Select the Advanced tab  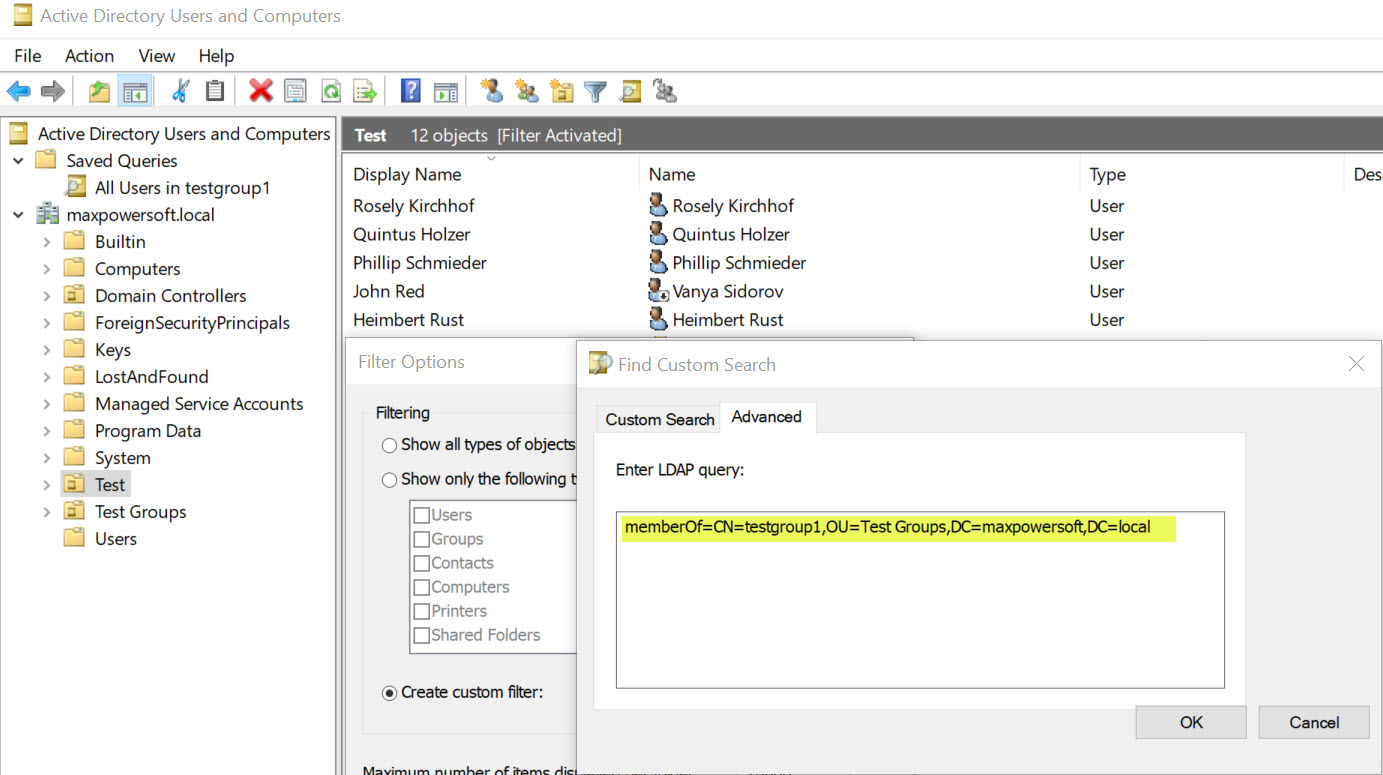point(767,417)
